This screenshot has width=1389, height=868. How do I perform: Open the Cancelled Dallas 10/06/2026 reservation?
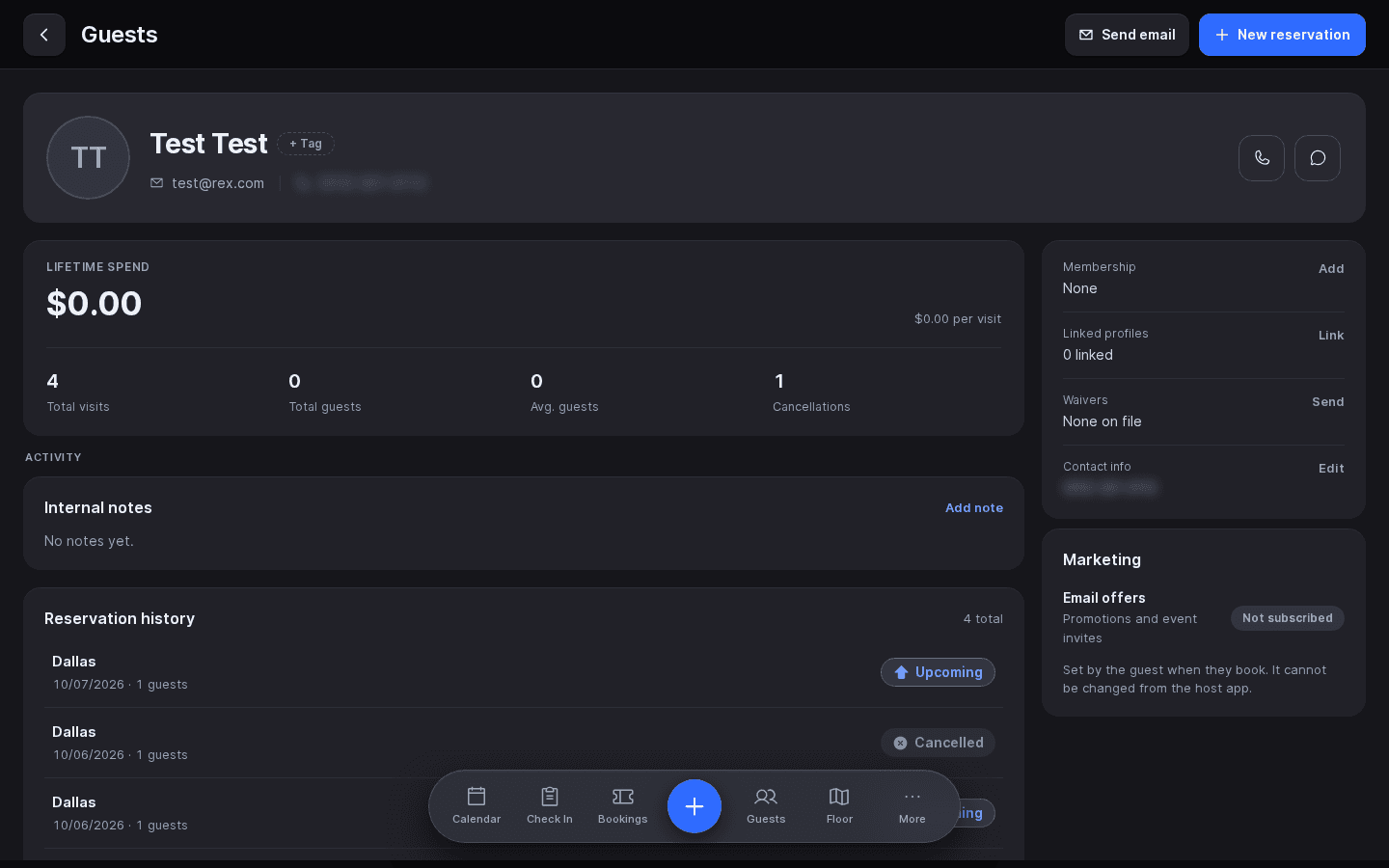click(524, 743)
